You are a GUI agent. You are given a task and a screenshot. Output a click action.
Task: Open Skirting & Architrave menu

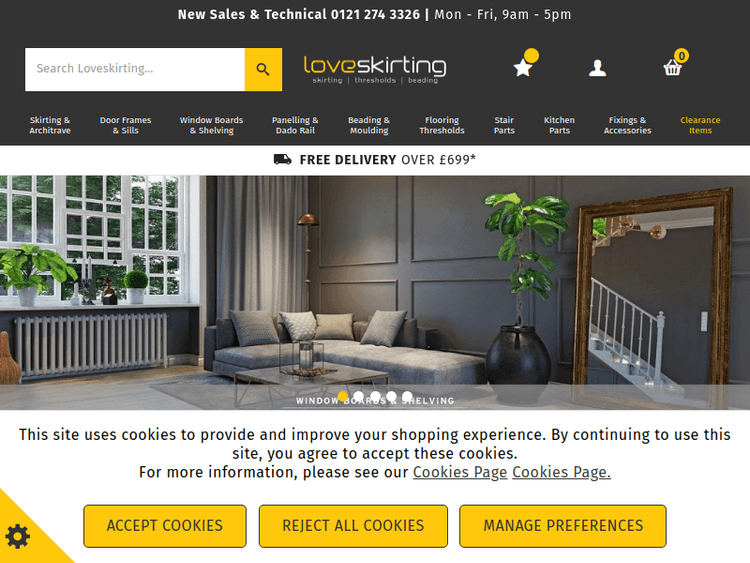pyautogui.click(x=50, y=125)
